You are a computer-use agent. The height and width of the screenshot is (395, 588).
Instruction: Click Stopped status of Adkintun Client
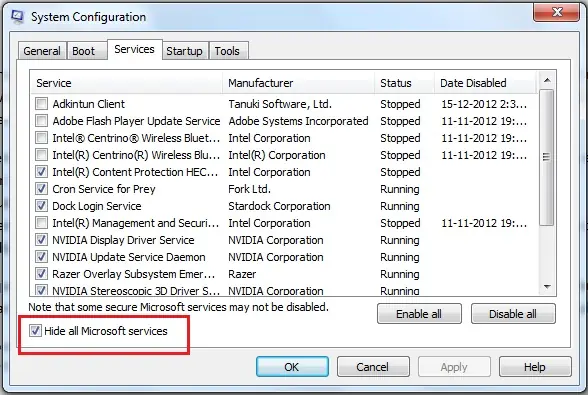click(x=400, y=104)
